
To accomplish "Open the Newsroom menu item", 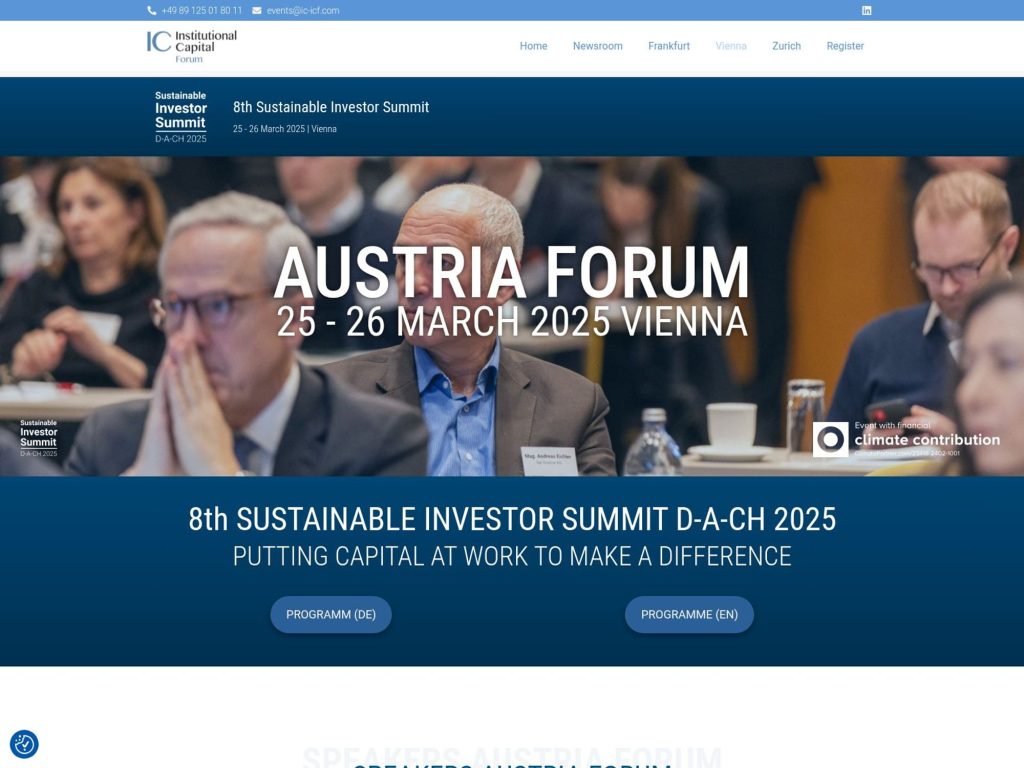I will (597, 46).
